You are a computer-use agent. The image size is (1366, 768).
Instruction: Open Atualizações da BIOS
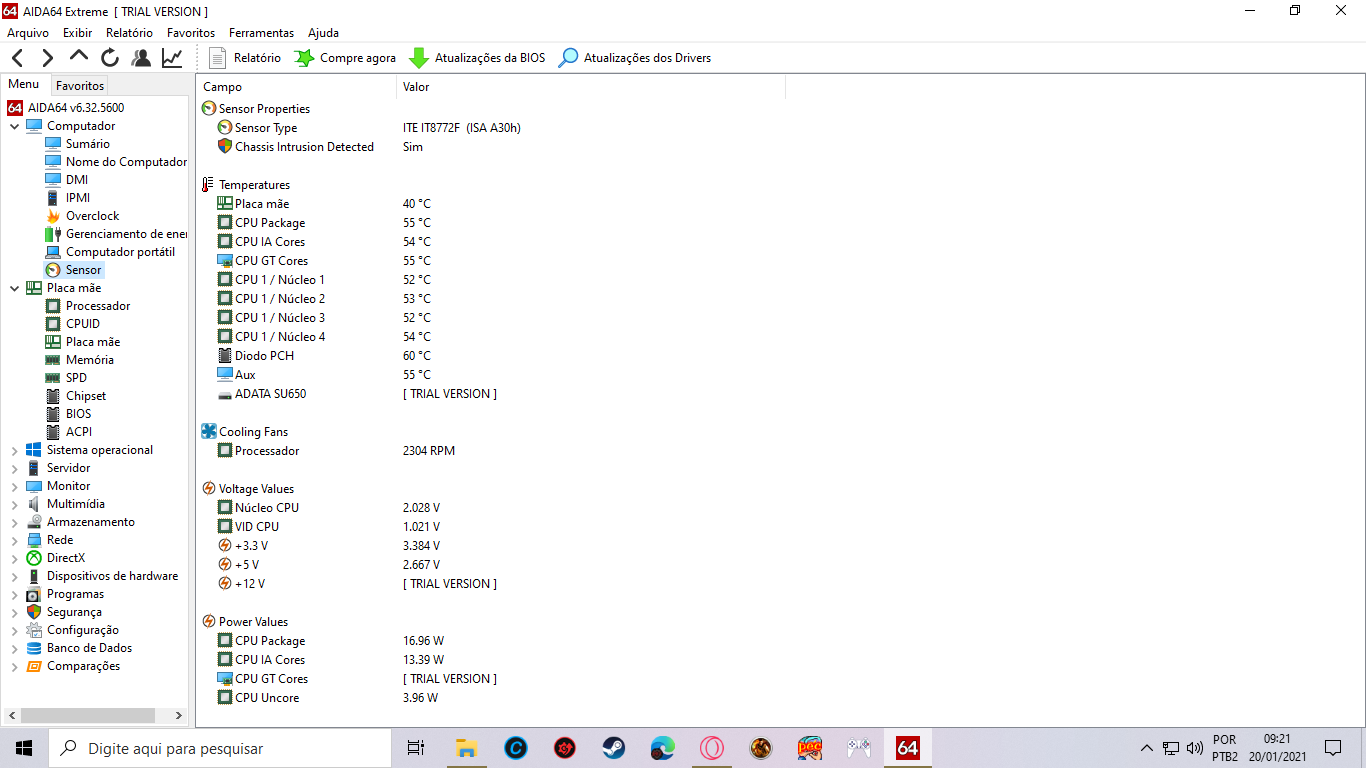[x=478, y=58]
